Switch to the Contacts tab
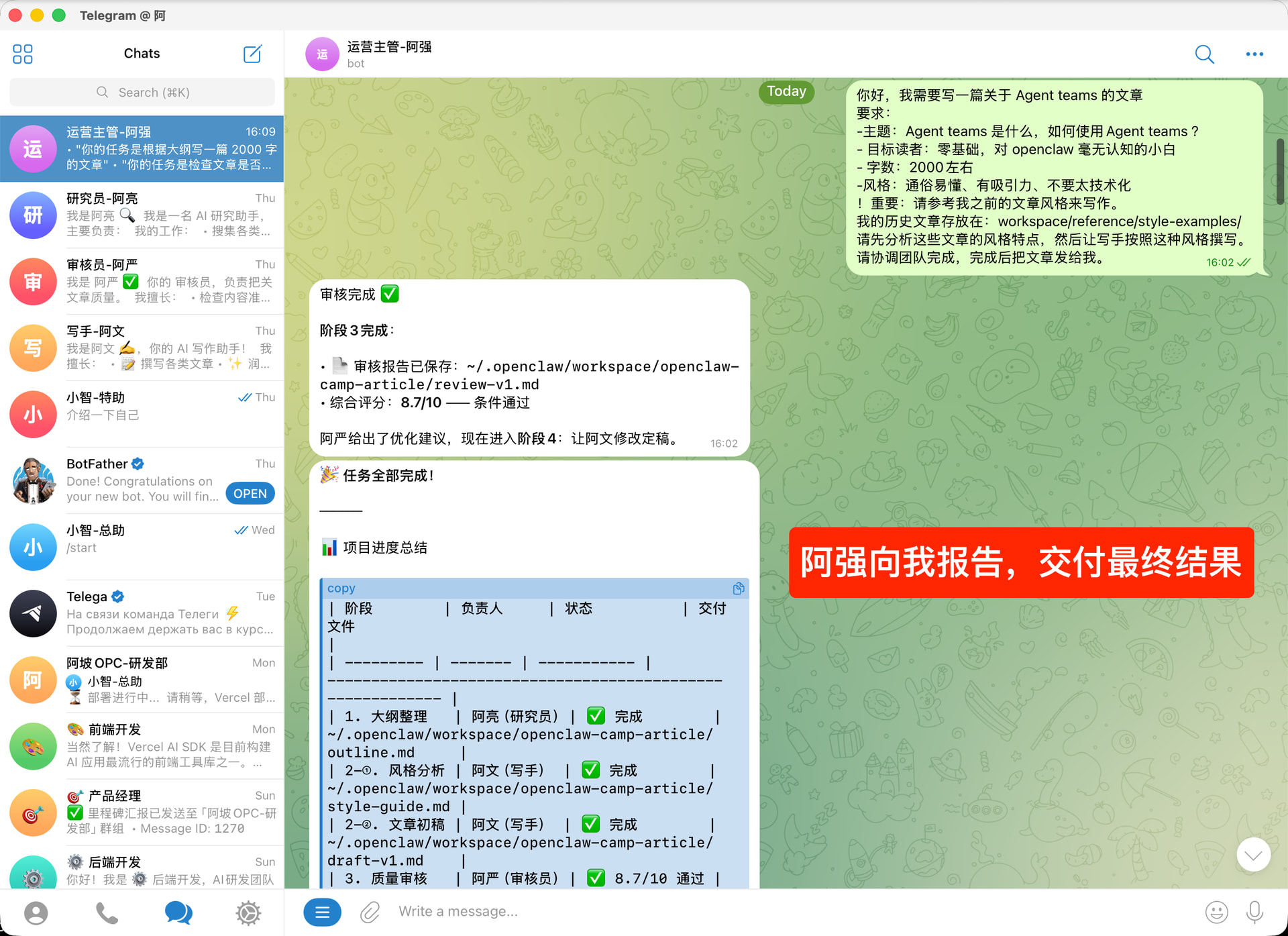Viewport: 1288px width, 936px height. (36, 913)
